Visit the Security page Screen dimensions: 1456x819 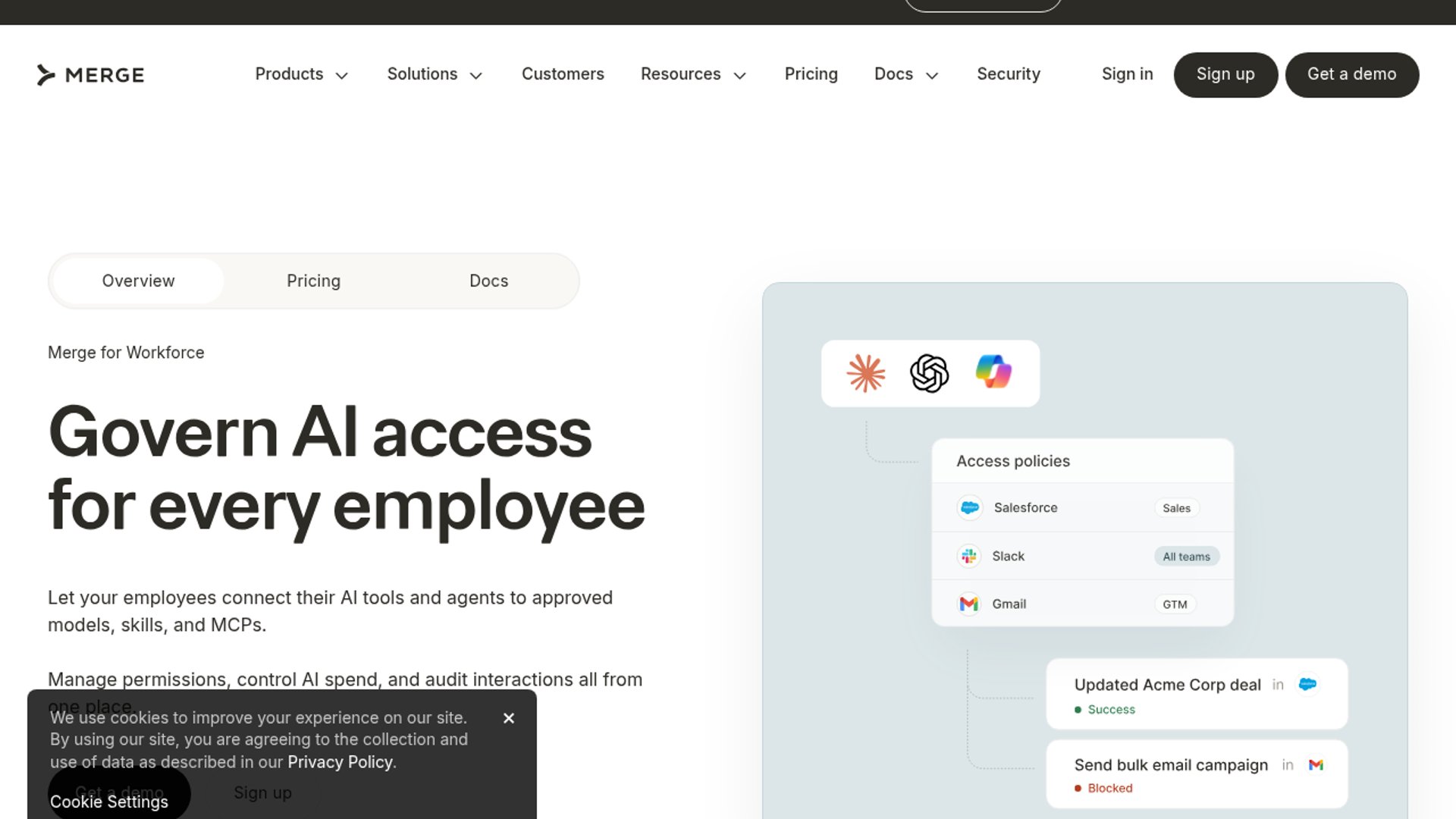[x=1009, y=74]
